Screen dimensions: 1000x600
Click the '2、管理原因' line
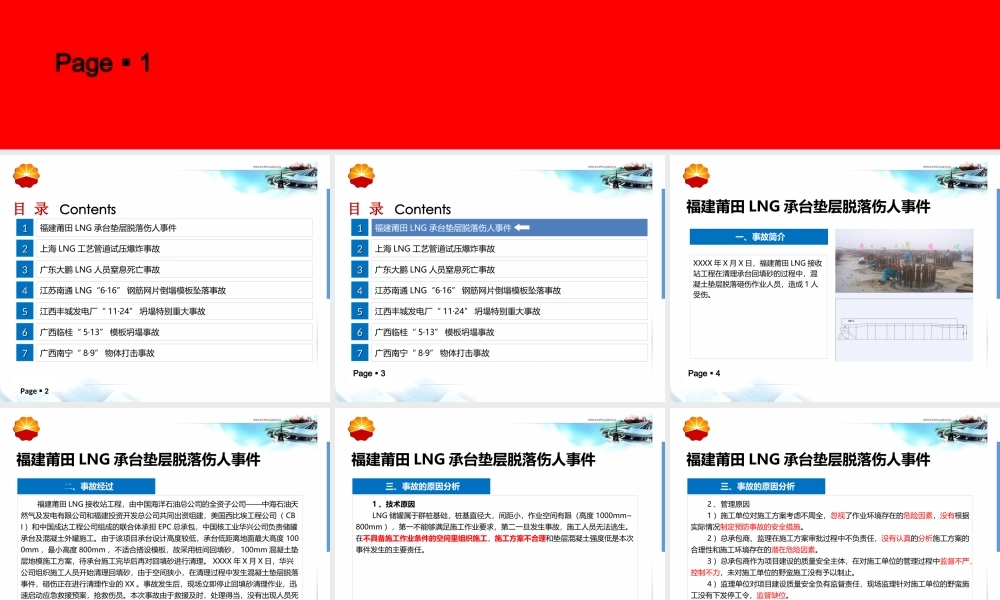tap(728, 504)
